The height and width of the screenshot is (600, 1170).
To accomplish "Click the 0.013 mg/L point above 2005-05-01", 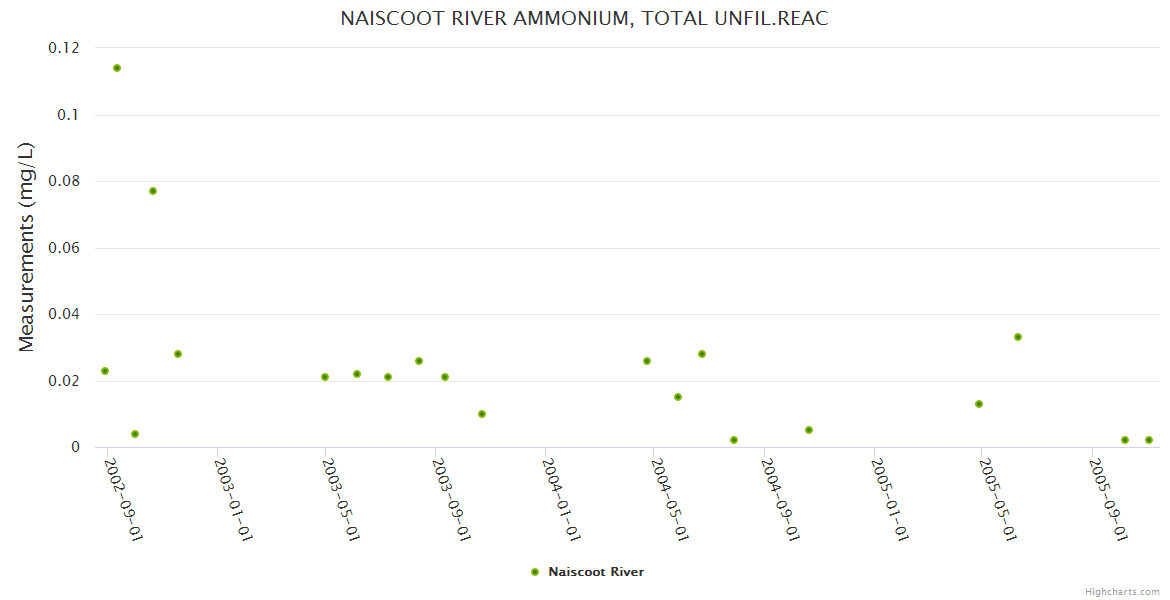I will click(x=979, y=404).
